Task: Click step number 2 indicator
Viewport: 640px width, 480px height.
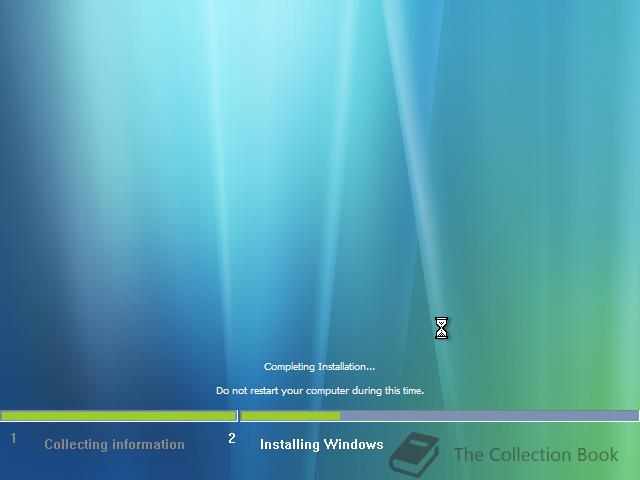Action: click(x=232, y=438)
